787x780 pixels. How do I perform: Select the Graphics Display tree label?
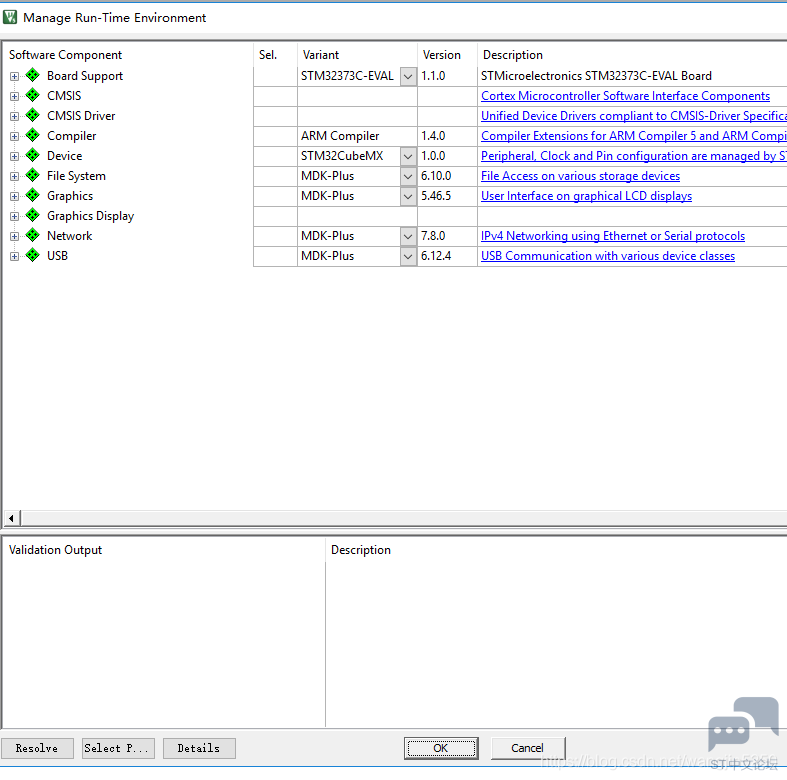click(90, 216)
